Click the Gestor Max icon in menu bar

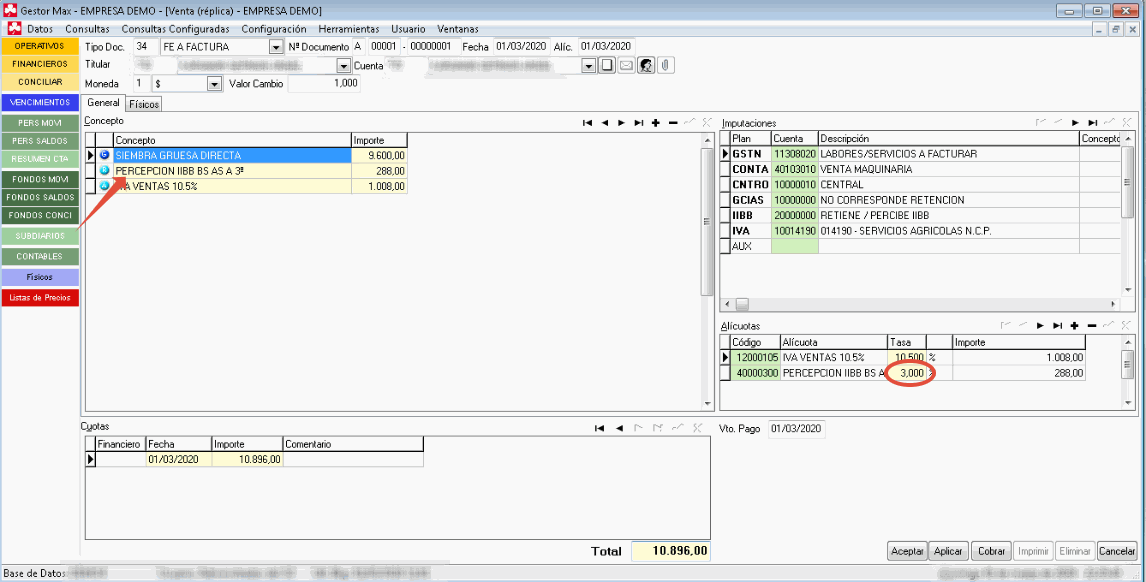[14, 29]
